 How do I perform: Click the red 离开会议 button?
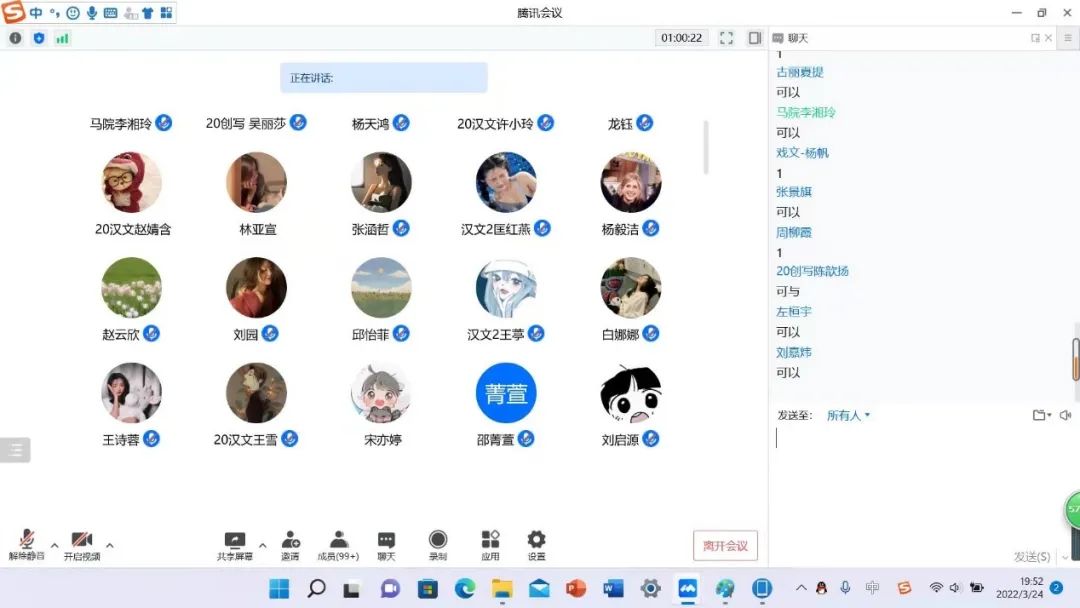[725, 545]
